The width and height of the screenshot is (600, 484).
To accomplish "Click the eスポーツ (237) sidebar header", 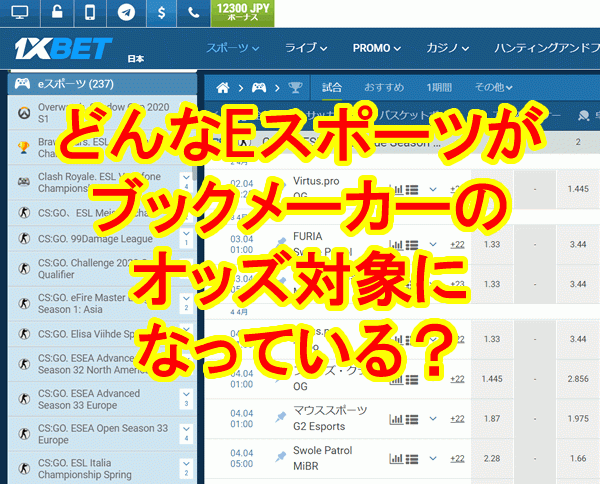I will (x=103, y=84).
